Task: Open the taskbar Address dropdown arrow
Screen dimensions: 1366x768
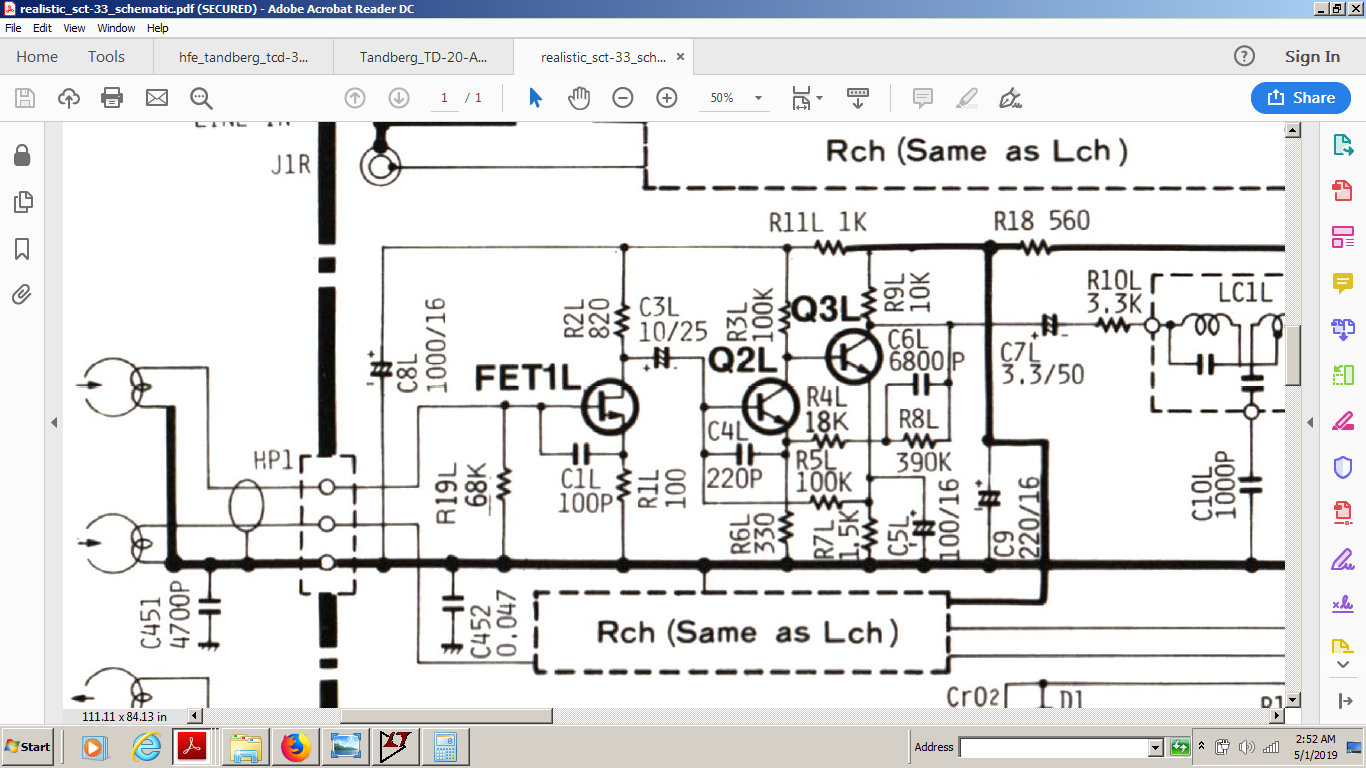Action: 1155,747
